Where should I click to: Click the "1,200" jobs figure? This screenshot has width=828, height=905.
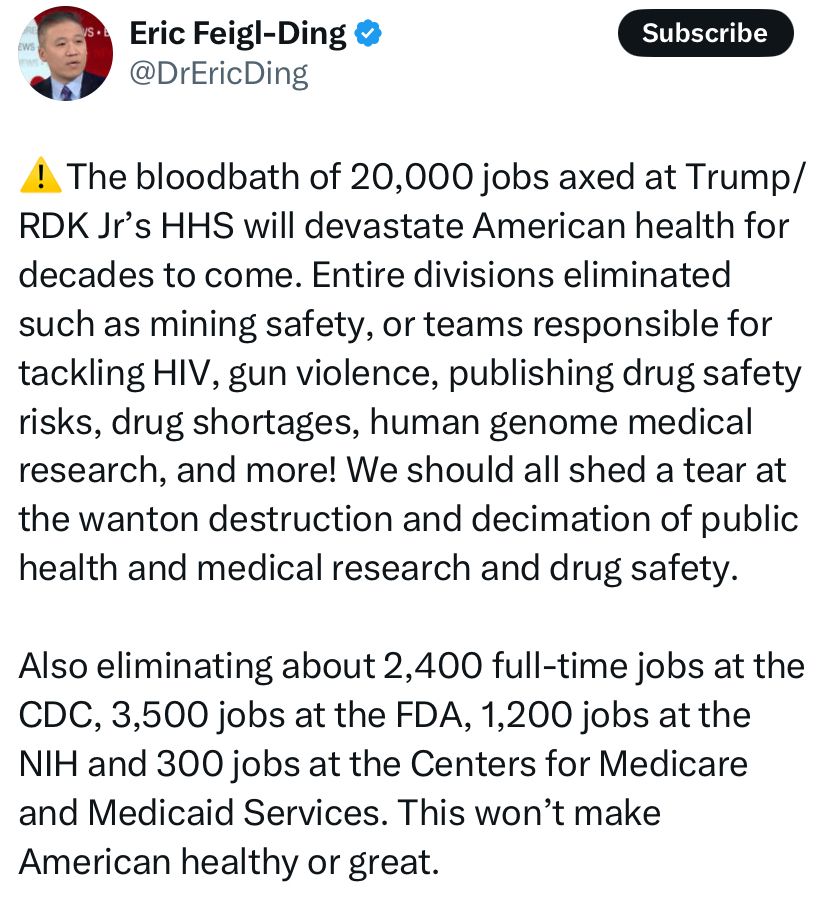pos(526,715)
